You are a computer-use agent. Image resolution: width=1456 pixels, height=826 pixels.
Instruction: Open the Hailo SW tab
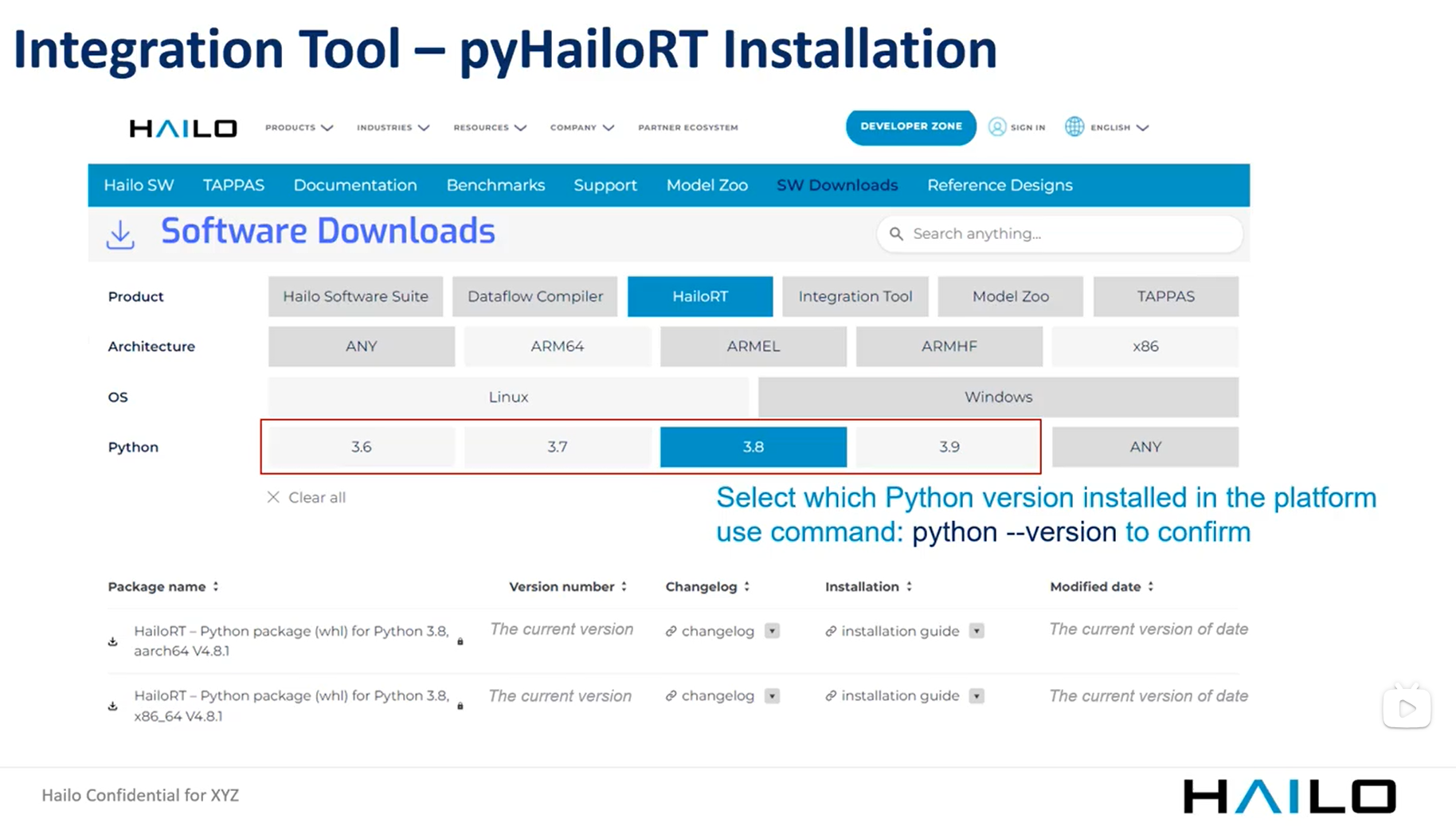[139, 185]
